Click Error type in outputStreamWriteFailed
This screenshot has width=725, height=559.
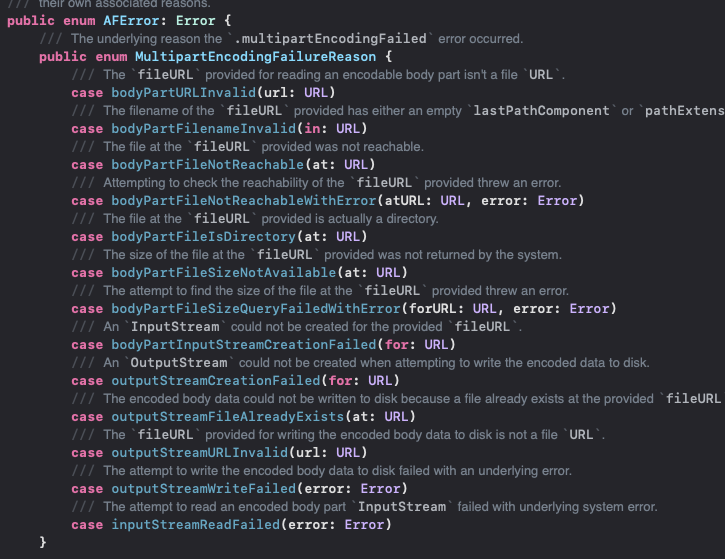tap(381, 489)
